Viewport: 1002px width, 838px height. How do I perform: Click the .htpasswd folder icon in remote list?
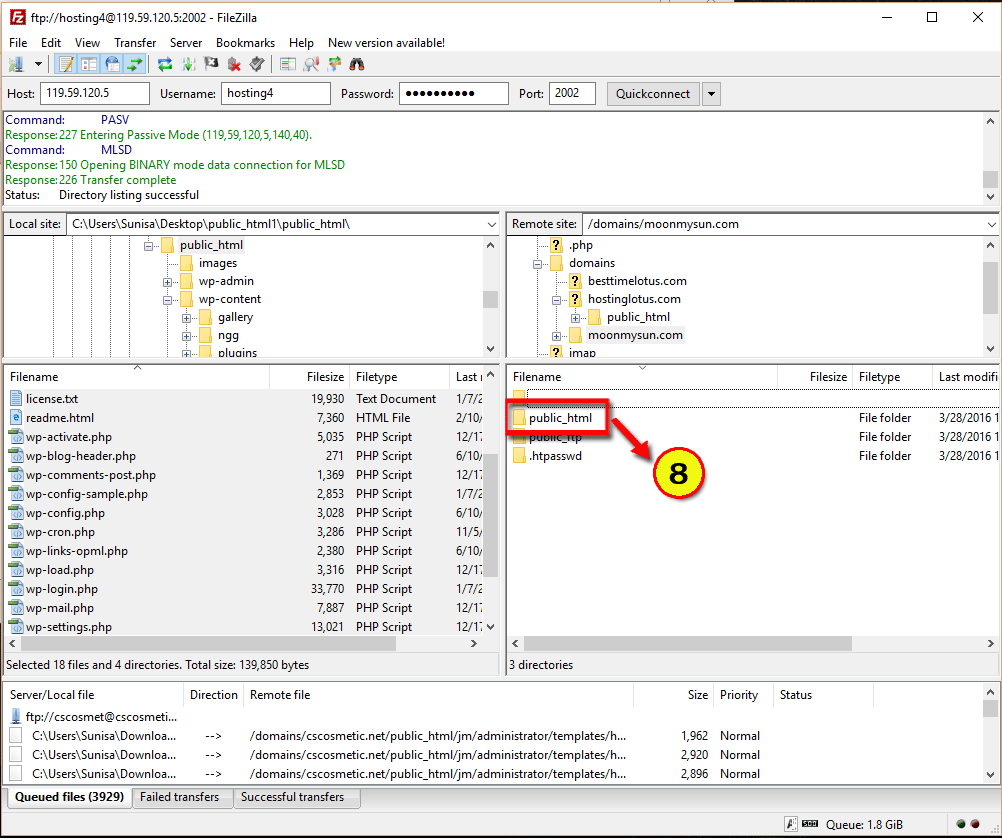click(519, 456)
